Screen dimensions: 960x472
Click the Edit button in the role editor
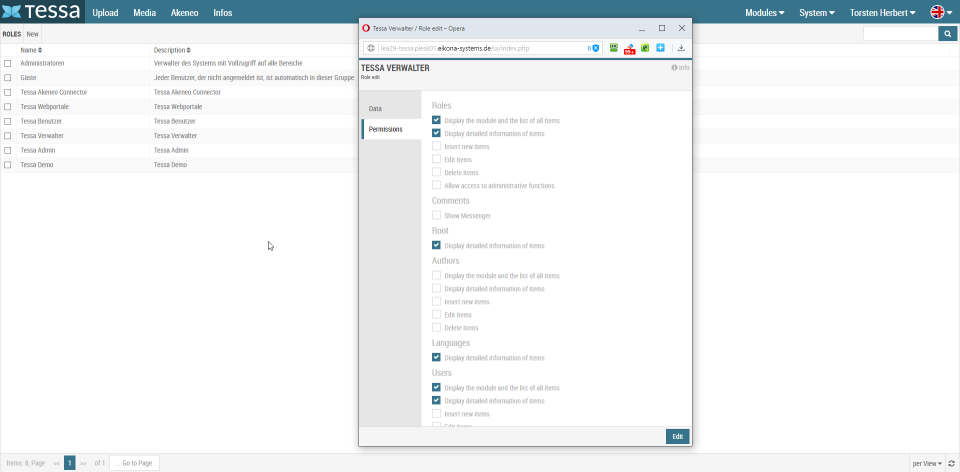[678, 436]
